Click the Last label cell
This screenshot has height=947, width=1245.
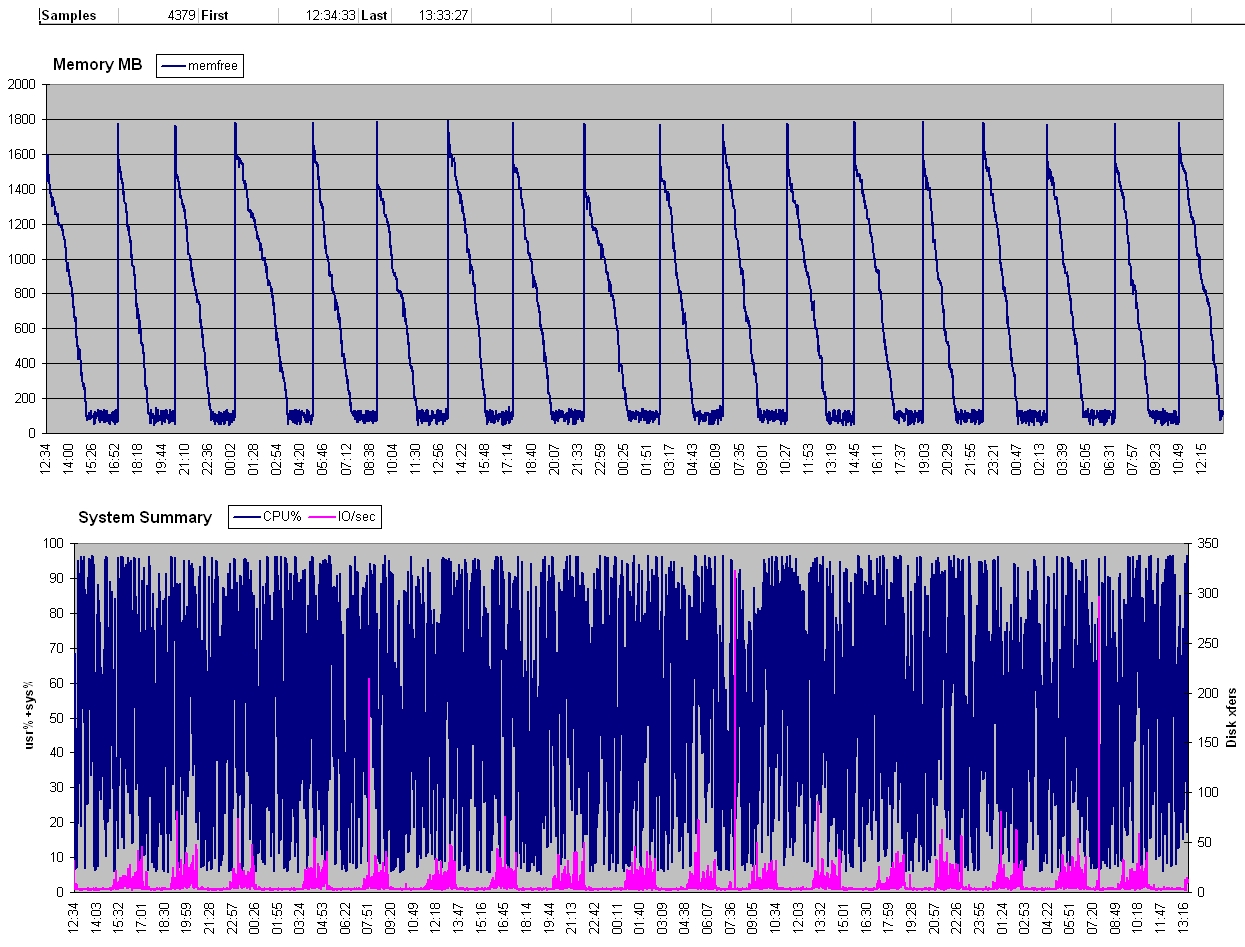(374, 15)
